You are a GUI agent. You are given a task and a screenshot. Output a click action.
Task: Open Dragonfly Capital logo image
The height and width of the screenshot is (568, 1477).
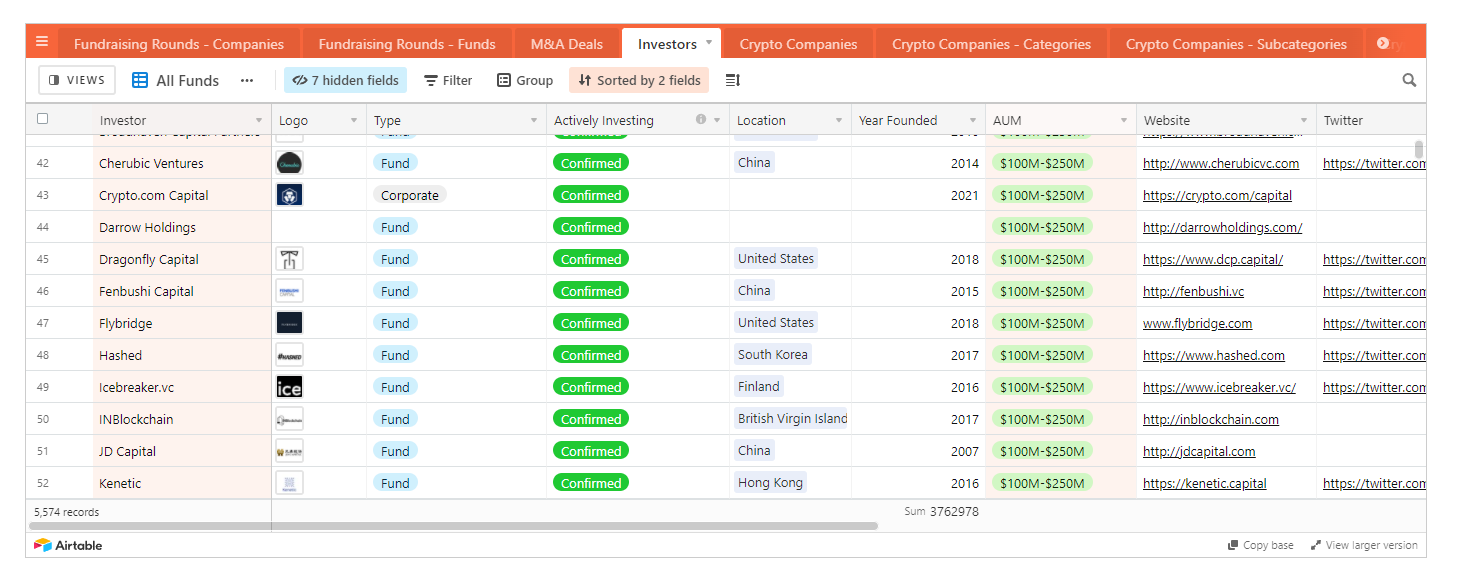289,259
